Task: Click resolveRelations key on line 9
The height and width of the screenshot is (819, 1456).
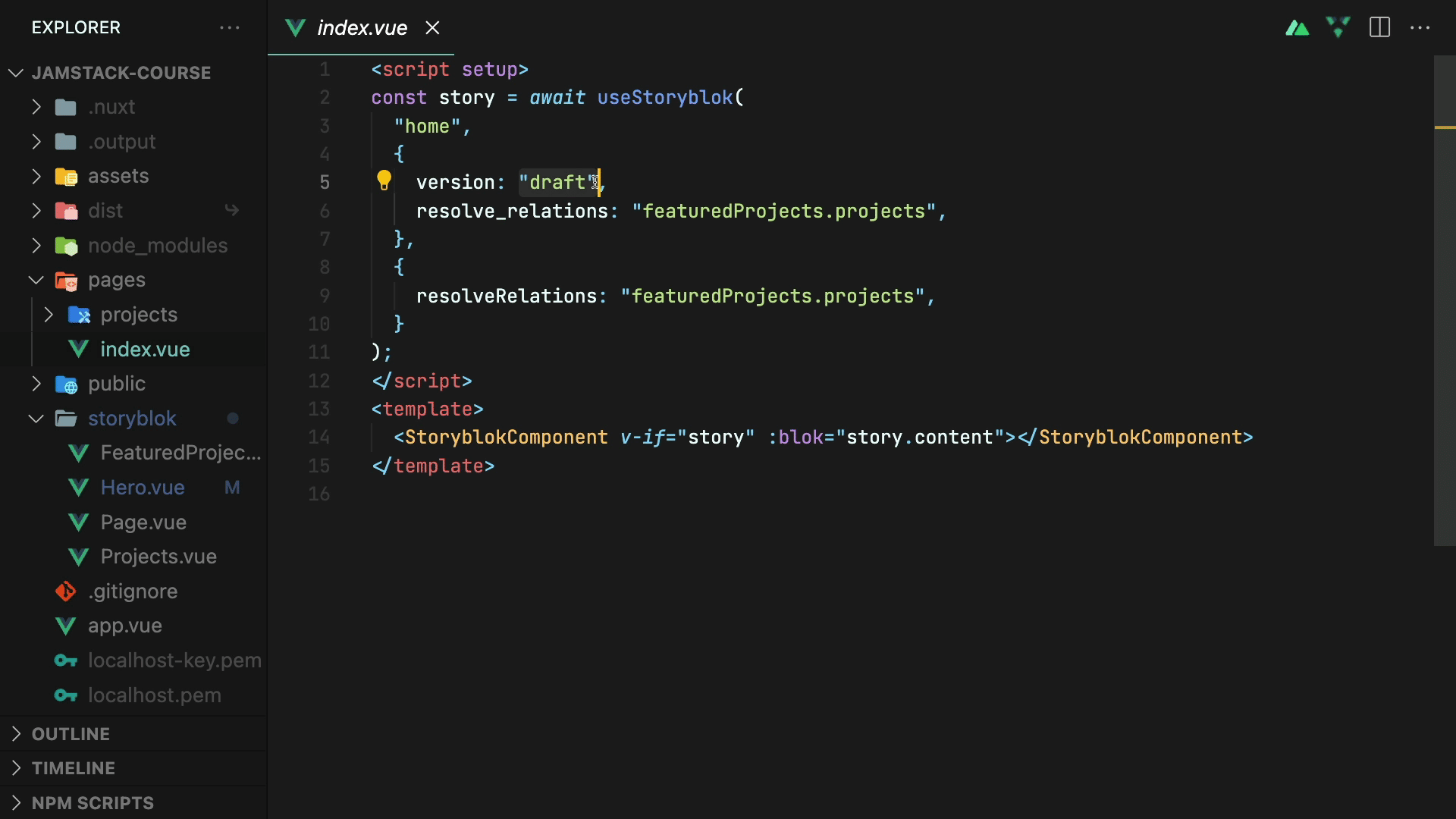Action: (x=507, y=297)
